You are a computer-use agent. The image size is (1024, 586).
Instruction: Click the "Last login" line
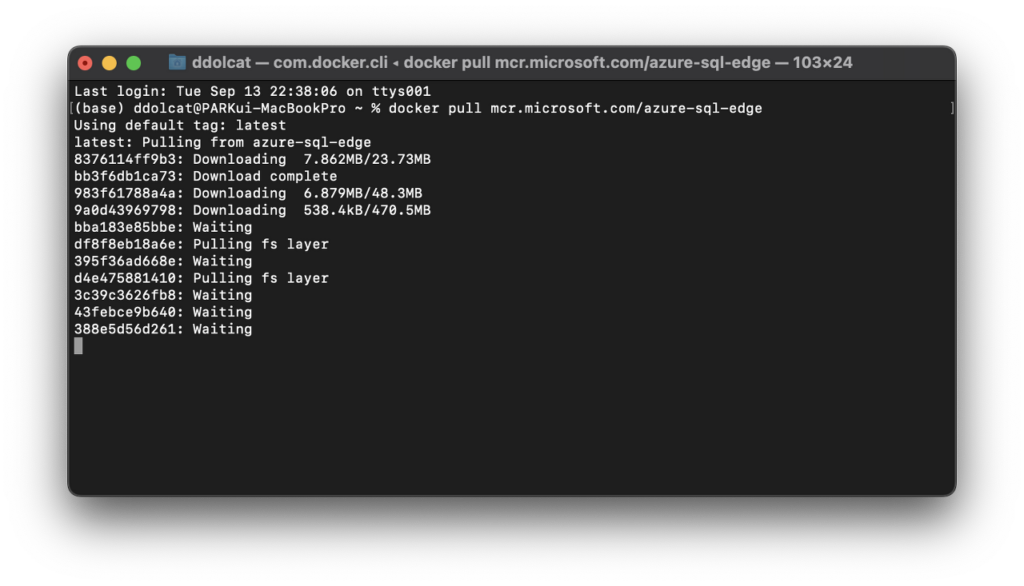[252, 91]
